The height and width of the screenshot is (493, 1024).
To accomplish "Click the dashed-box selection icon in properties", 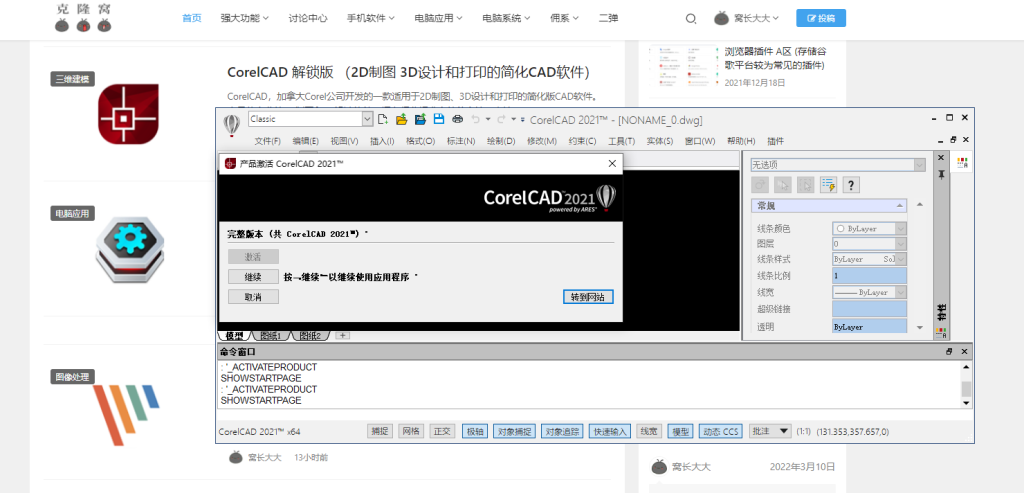I will [806, 185].
